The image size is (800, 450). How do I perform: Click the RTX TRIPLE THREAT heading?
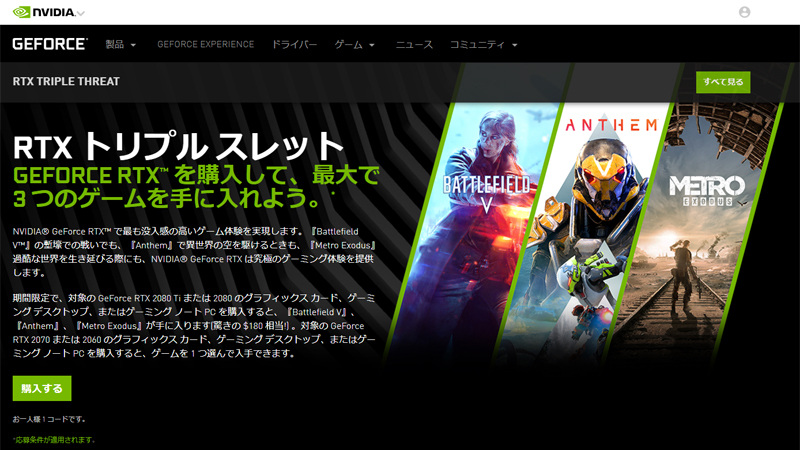coord(66,82)
